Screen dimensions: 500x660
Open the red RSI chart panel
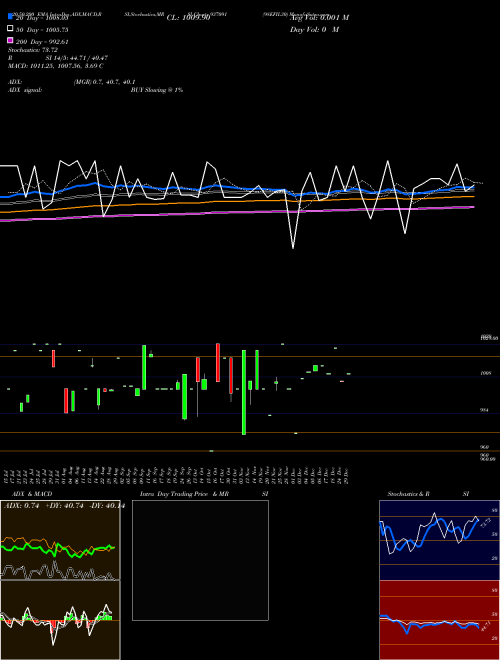439,620
